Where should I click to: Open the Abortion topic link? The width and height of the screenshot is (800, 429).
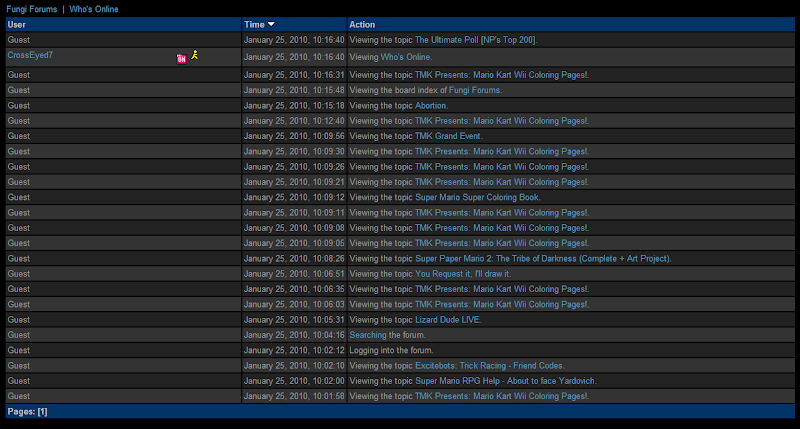click(x=431, y=105)
